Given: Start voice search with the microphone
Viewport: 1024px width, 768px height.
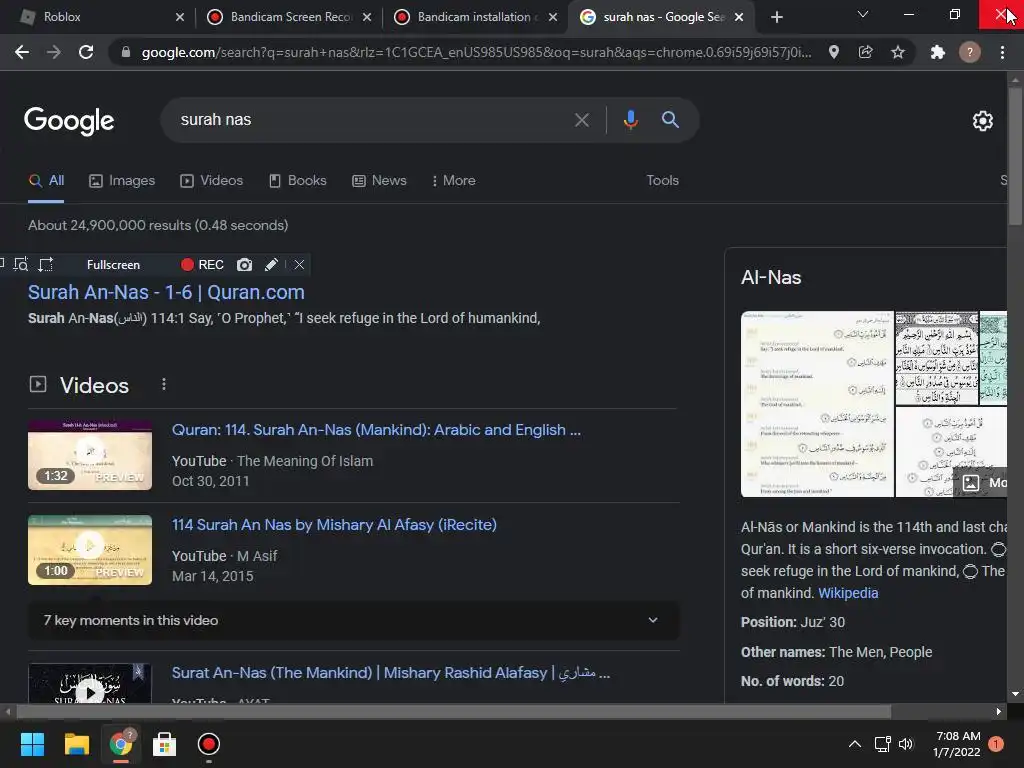Looking at the screenshot, I should pos(630,120).
